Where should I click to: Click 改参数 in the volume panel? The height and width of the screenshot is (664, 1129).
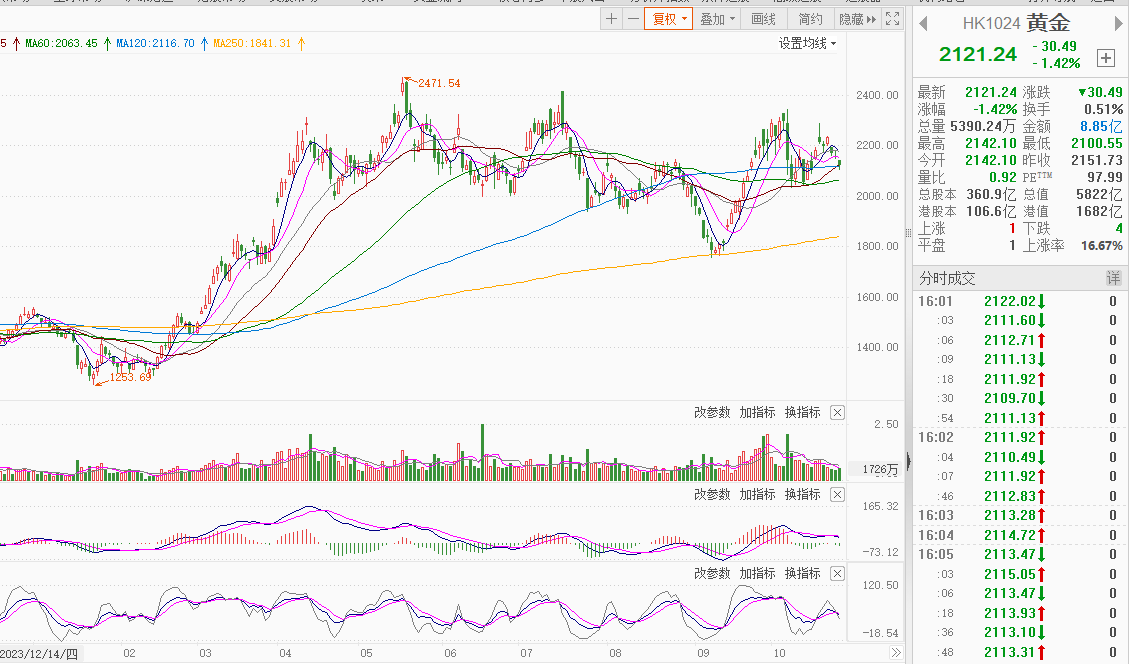[712, 413]
